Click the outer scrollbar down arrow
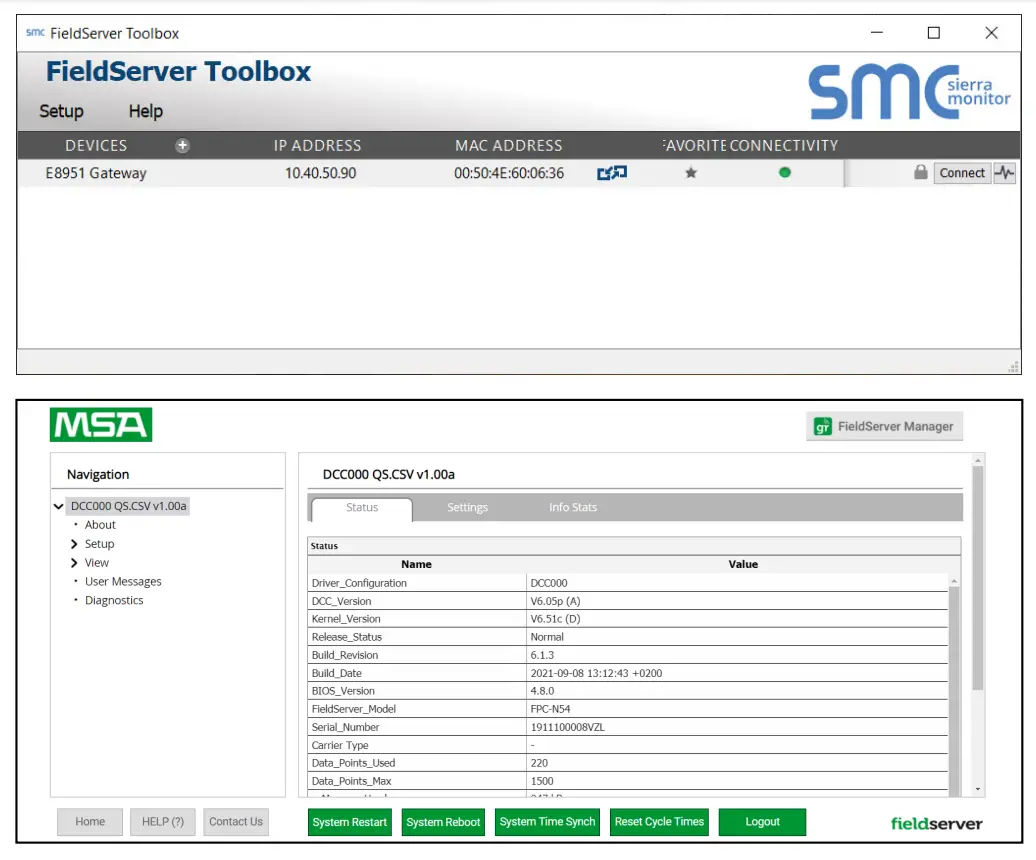 click(978, 789)
